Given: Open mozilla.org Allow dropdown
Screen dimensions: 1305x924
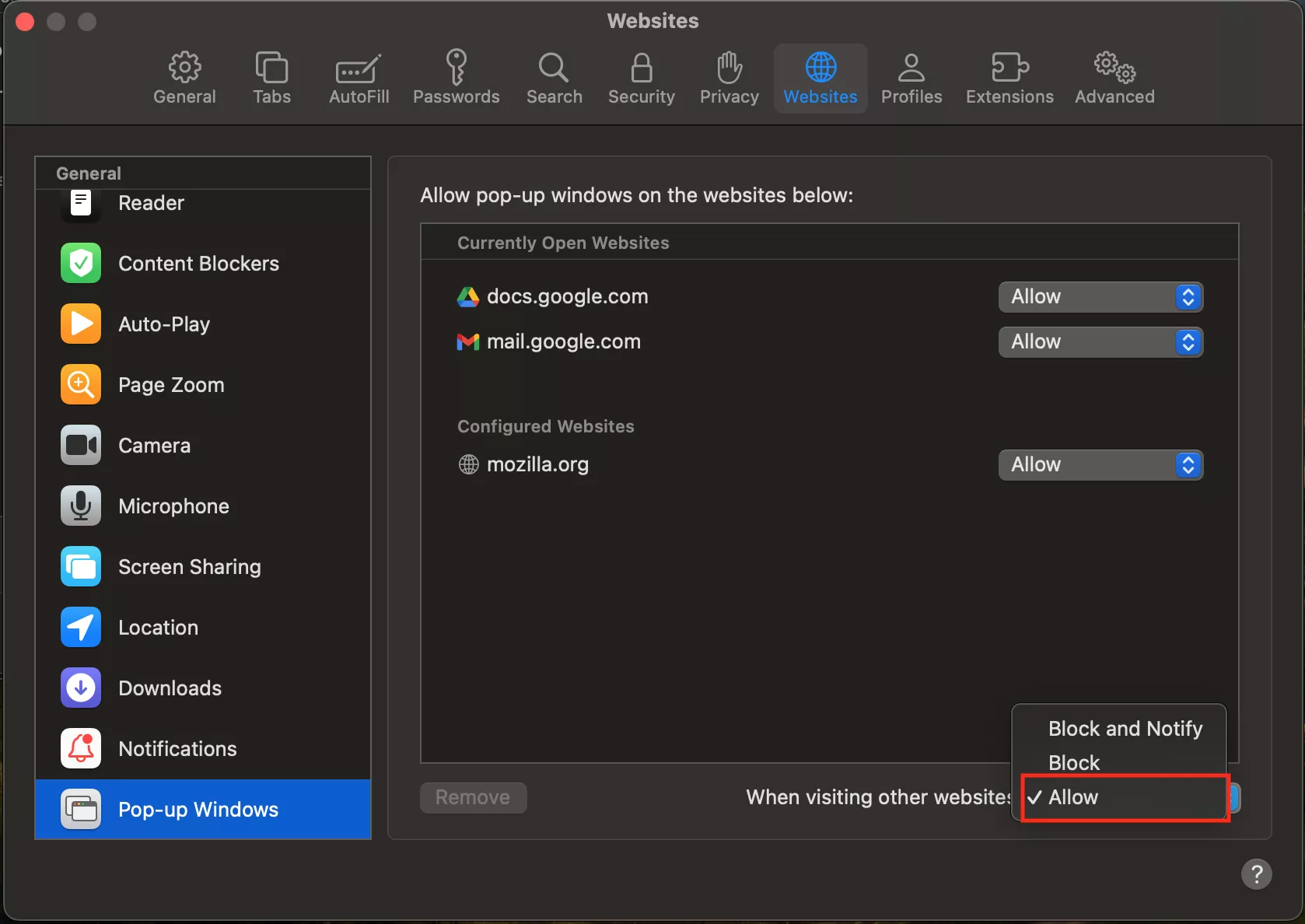Looking at the screenshot, I should (1100, 465).
